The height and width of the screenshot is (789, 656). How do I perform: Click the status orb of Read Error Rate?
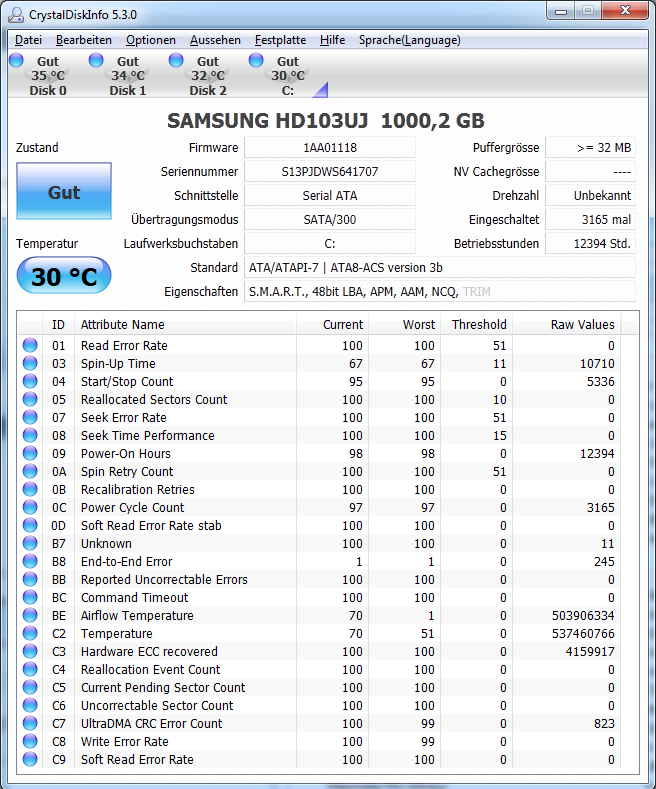[30, 345]
